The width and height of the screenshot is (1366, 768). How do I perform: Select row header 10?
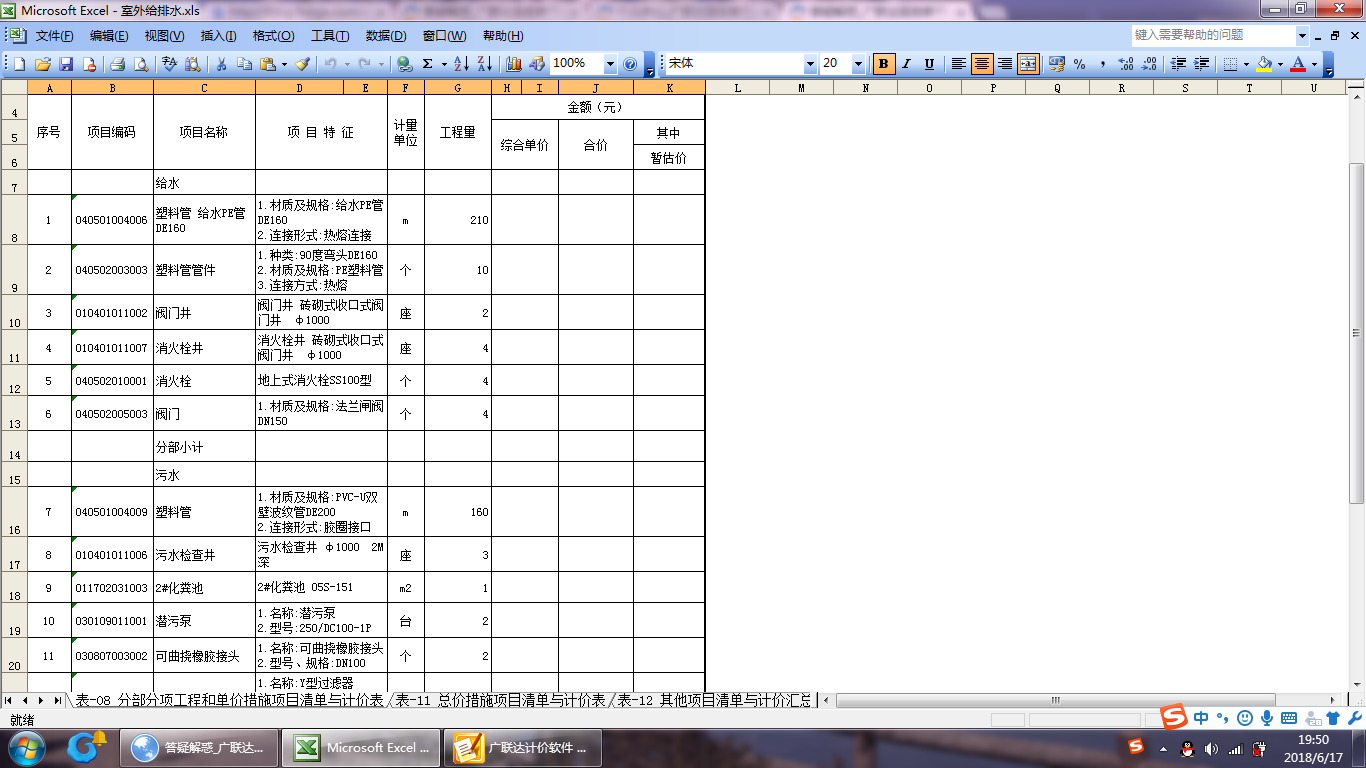pyautogui.click(x=14, y=313)
